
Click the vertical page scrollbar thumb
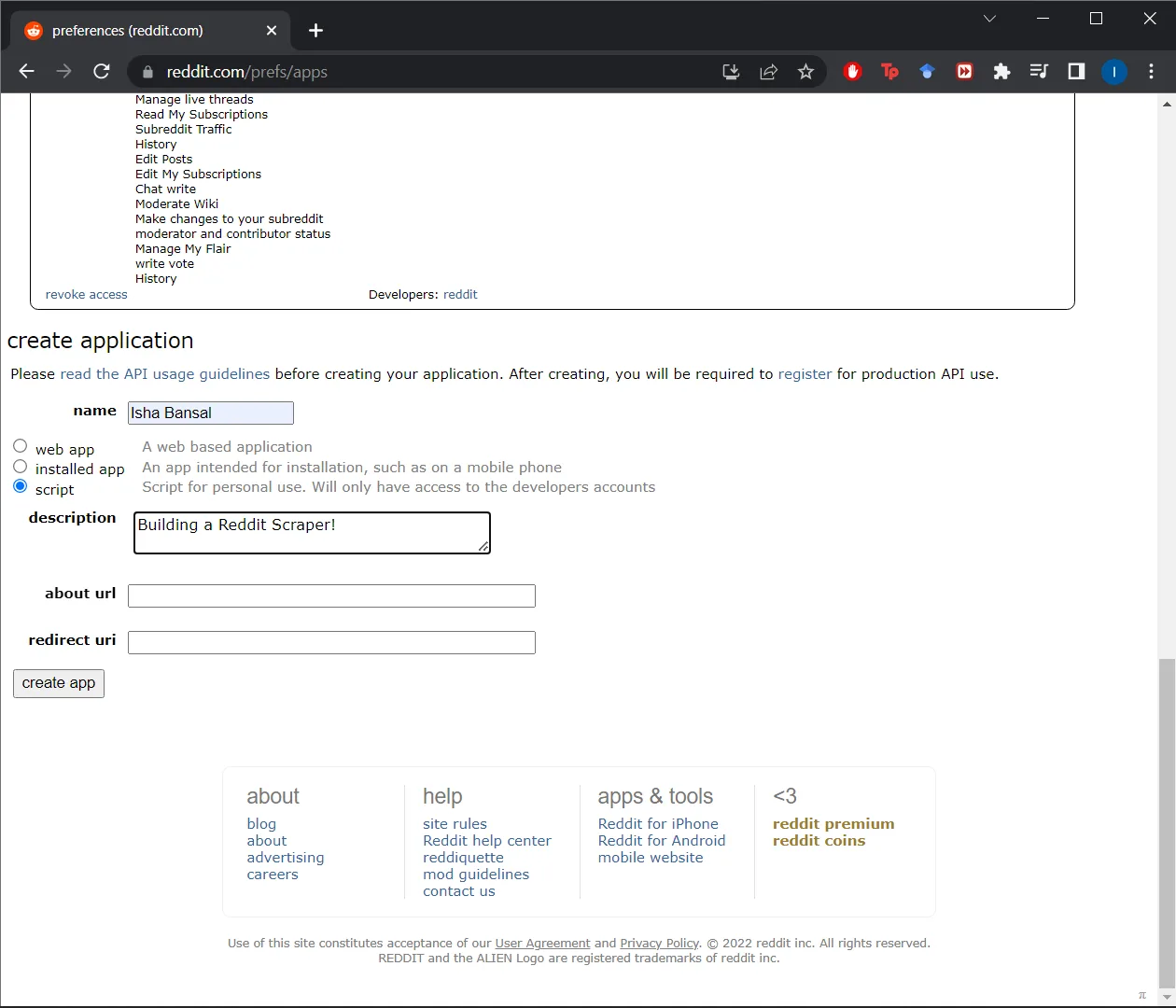click(1167, 821)
